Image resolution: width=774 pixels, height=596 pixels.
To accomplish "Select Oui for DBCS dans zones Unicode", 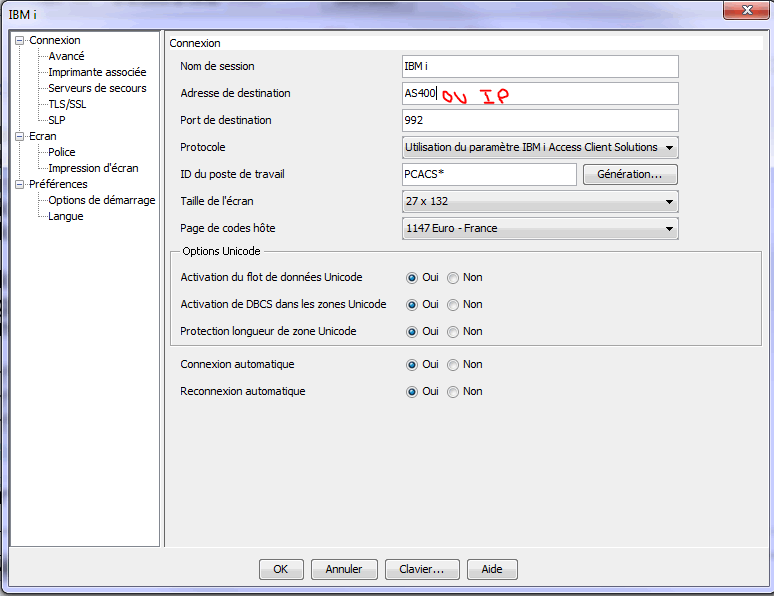I will 412,305.
